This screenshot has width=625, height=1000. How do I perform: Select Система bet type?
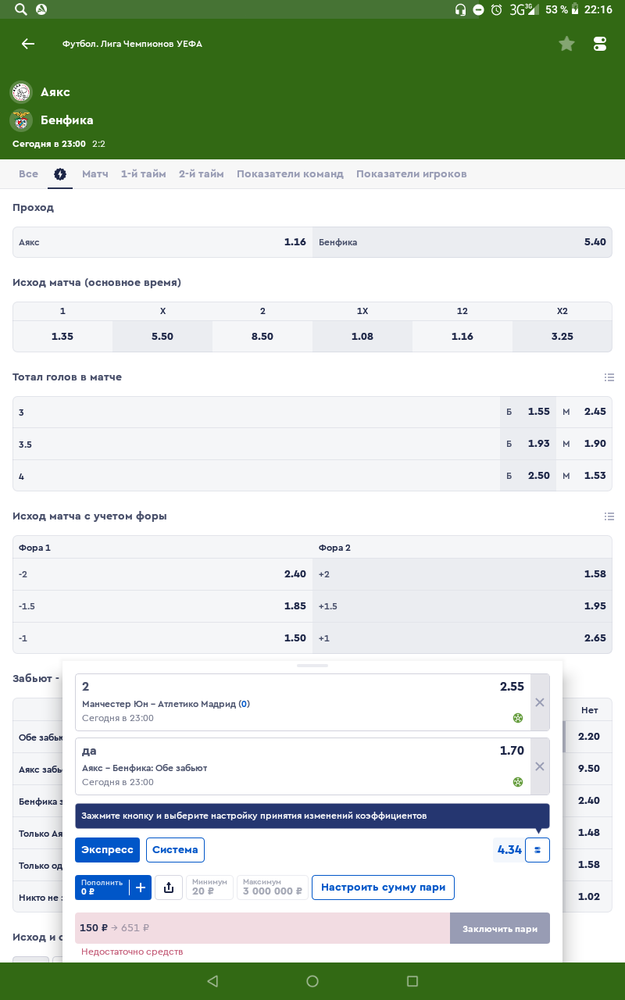click(x=175, y=849)
